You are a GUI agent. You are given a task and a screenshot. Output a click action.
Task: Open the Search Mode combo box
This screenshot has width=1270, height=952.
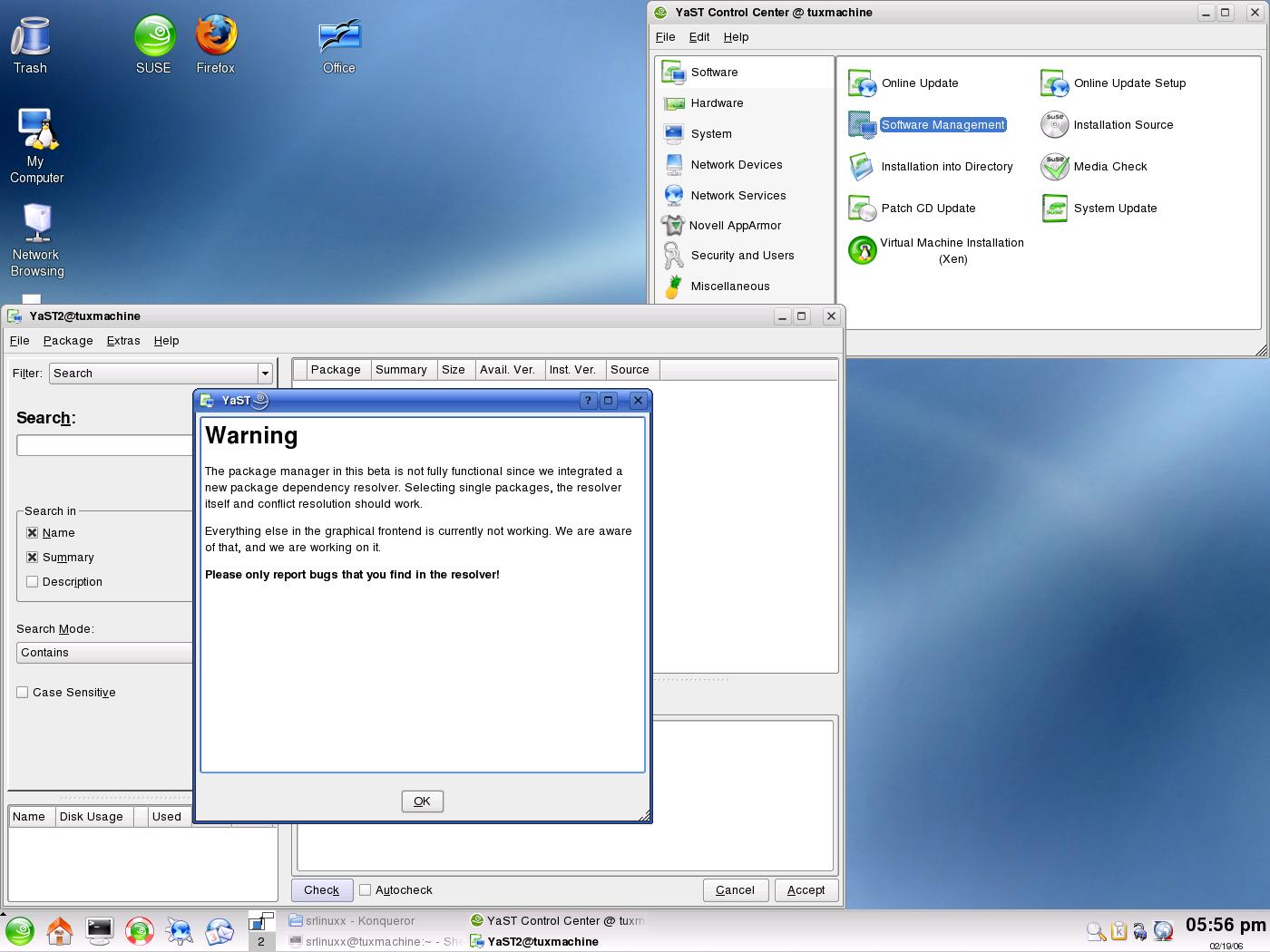coord(104,653)
